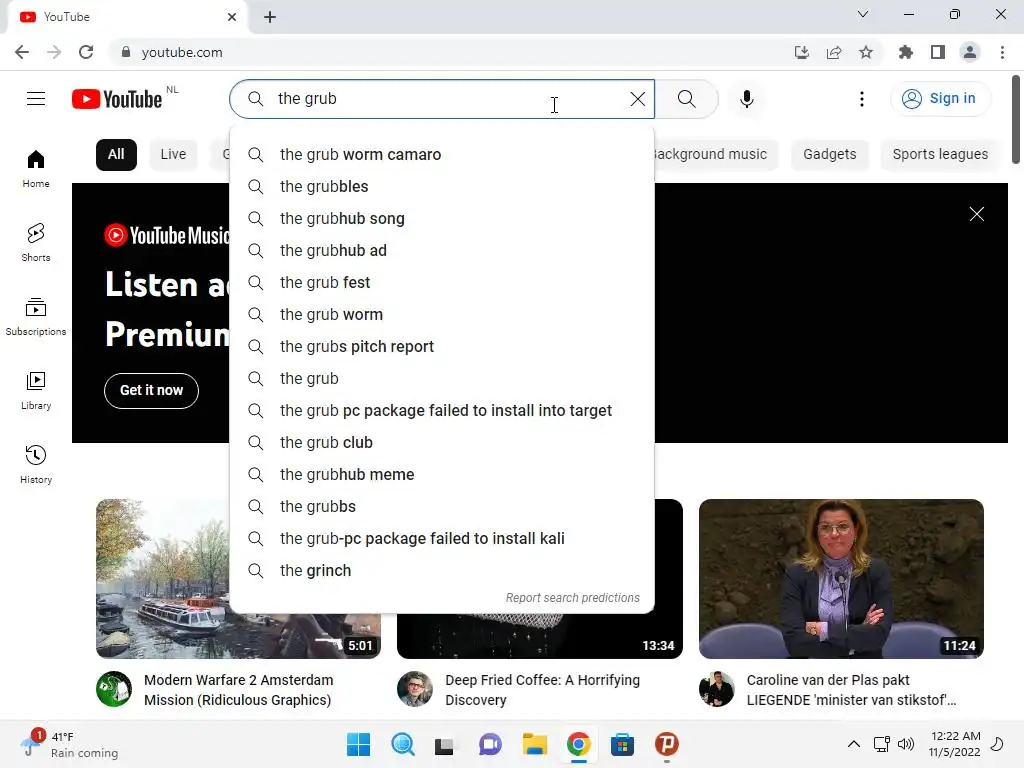Toggle Chrome side panel

938,52
